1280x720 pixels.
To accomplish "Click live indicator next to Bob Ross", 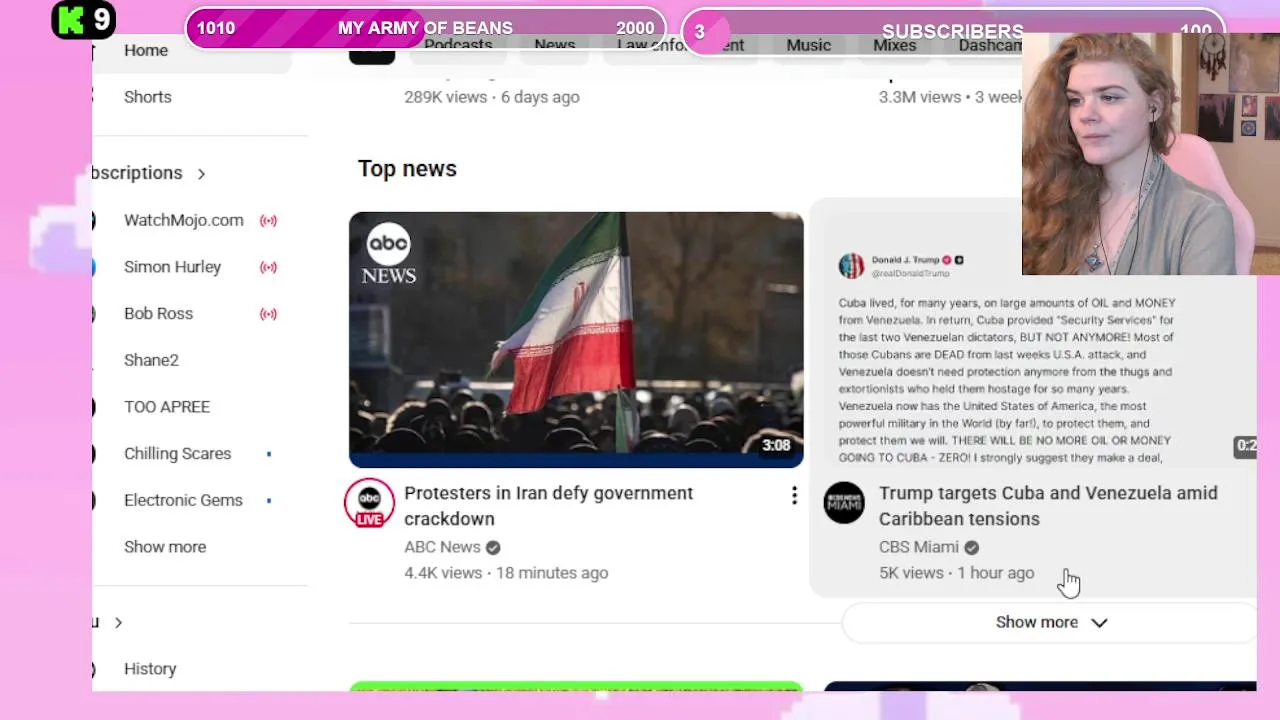I will (x=268, y=313).
